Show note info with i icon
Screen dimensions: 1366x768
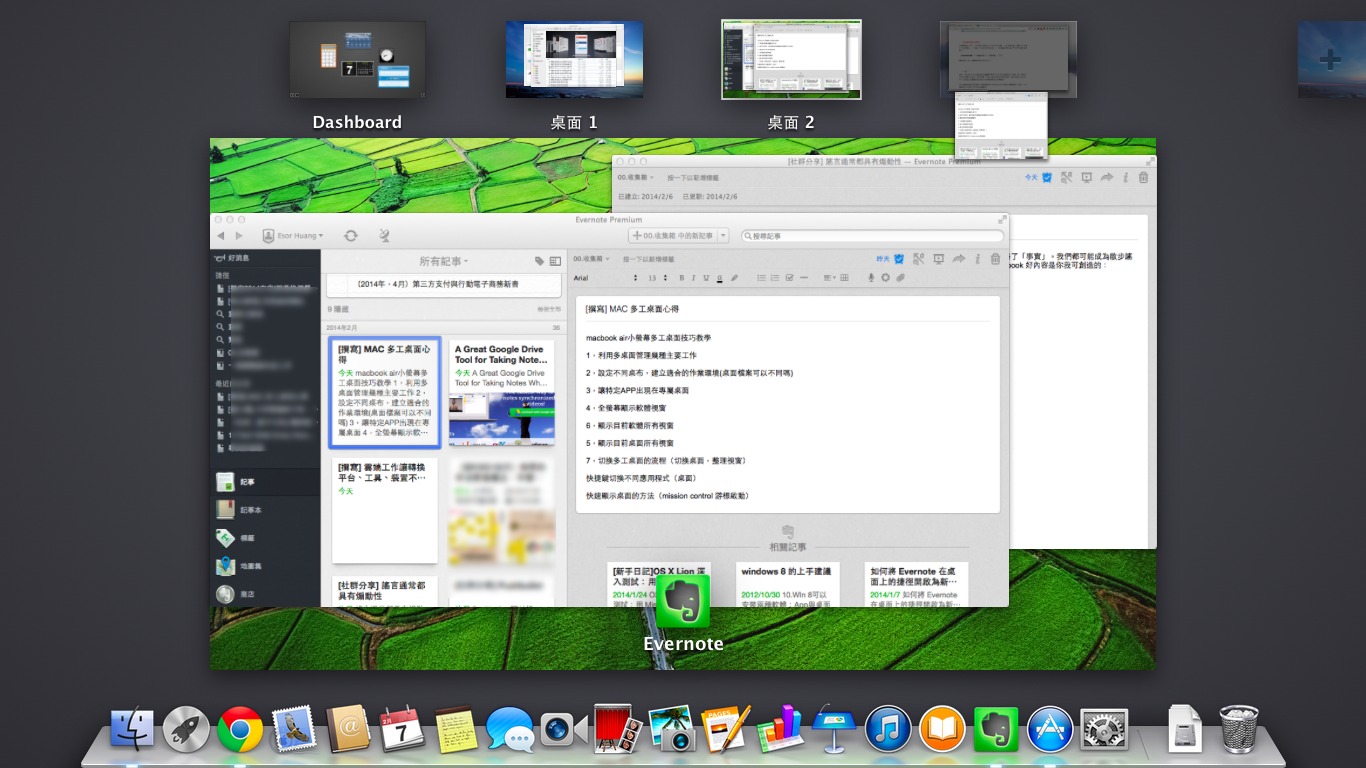pos(977,259)
